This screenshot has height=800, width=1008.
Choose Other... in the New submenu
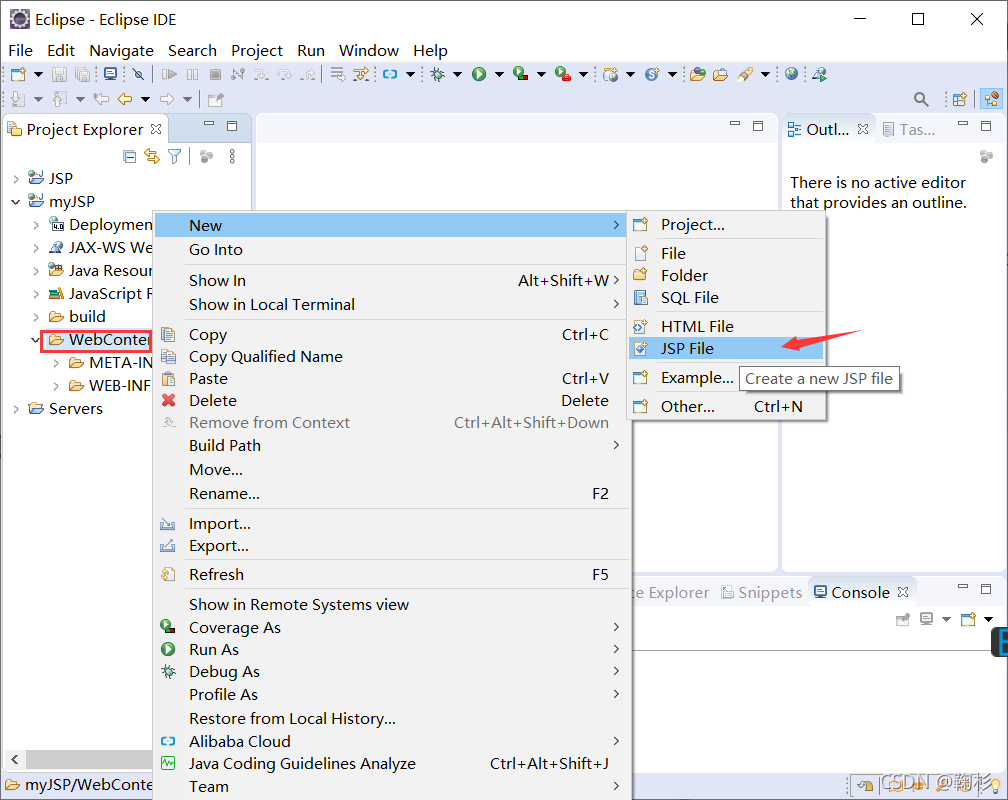click(726, 406)
